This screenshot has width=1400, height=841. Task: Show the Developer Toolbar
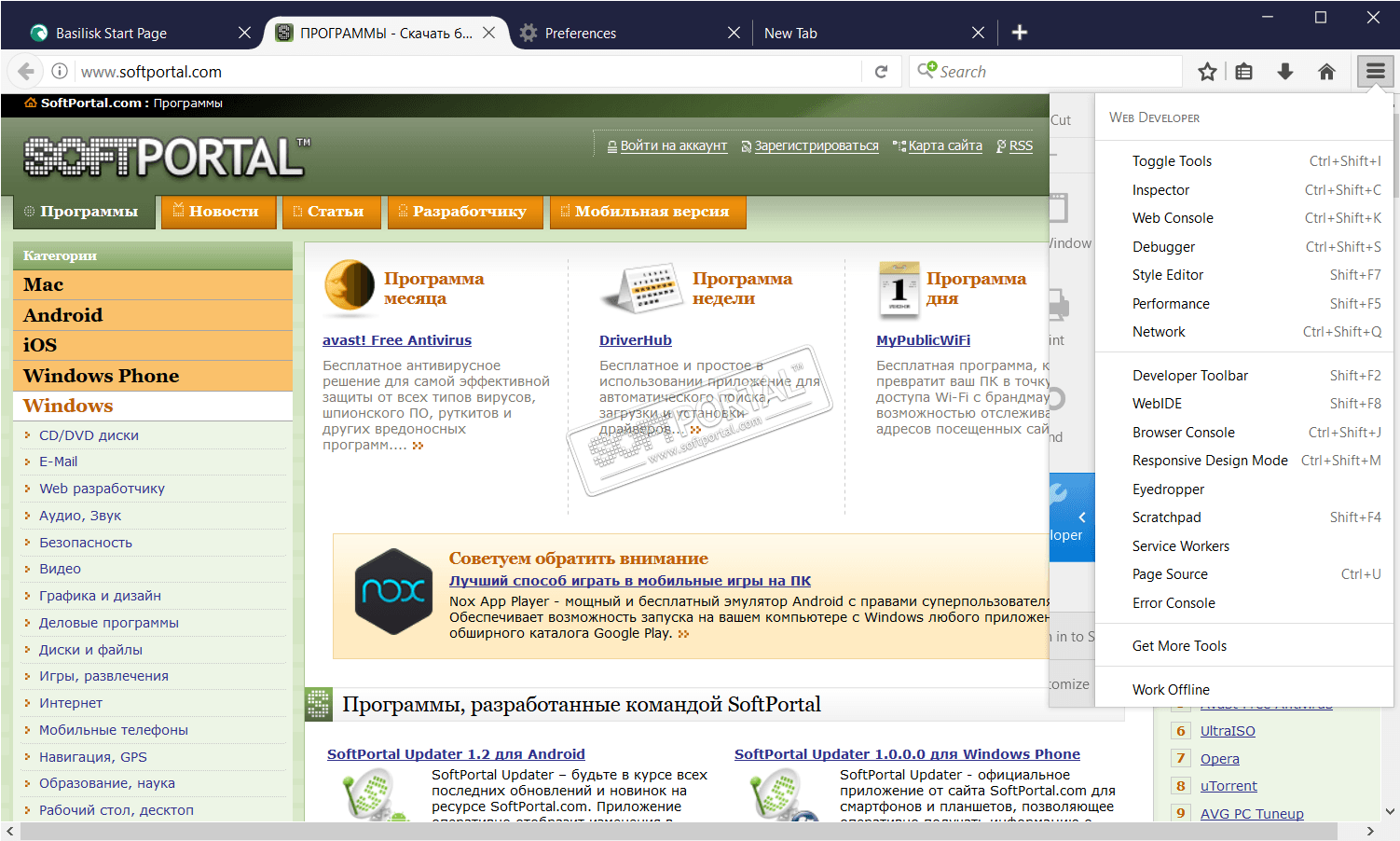coord(1244,376)
